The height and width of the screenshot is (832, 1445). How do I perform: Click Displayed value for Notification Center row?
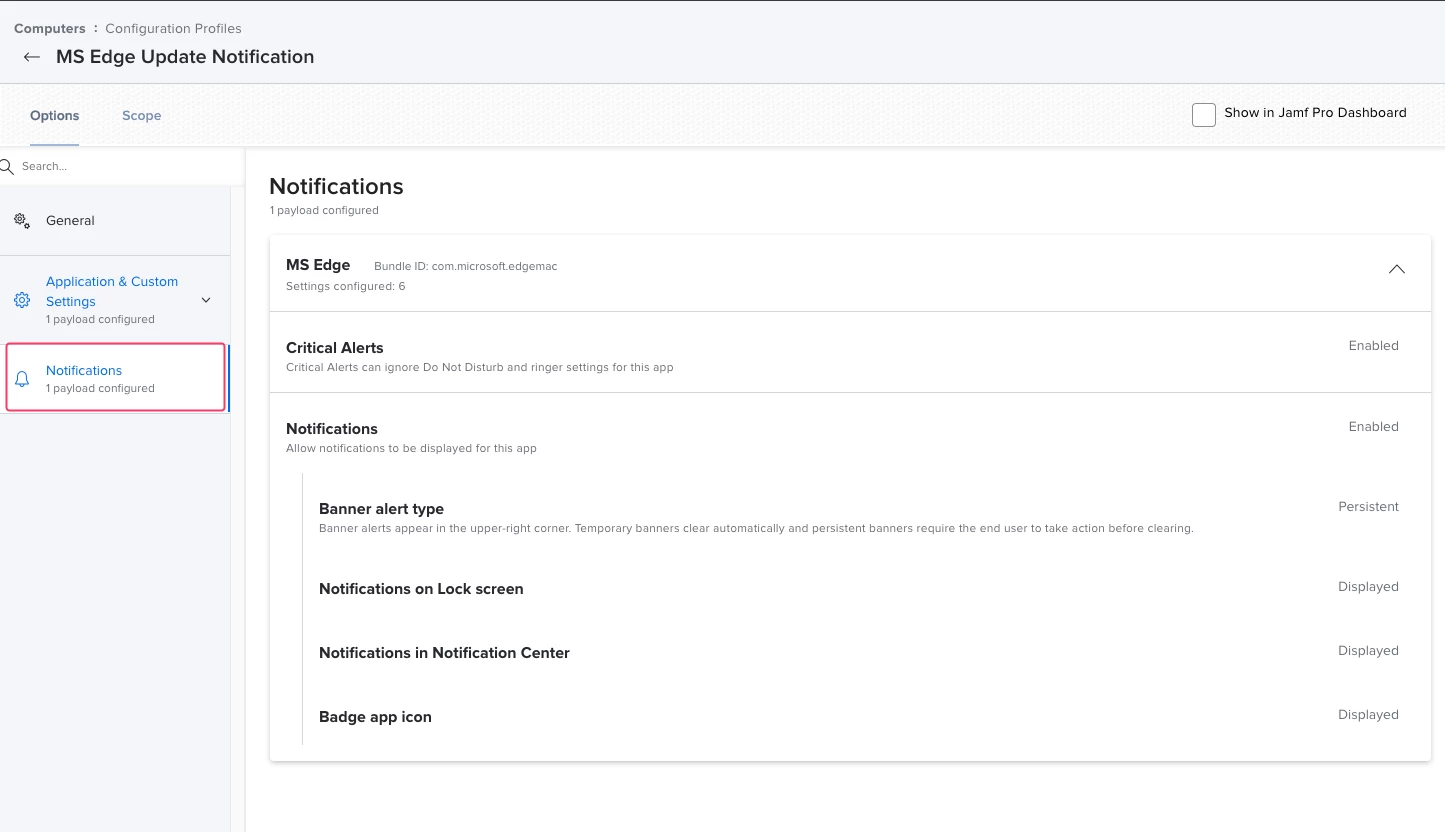tap(1368, 651)
